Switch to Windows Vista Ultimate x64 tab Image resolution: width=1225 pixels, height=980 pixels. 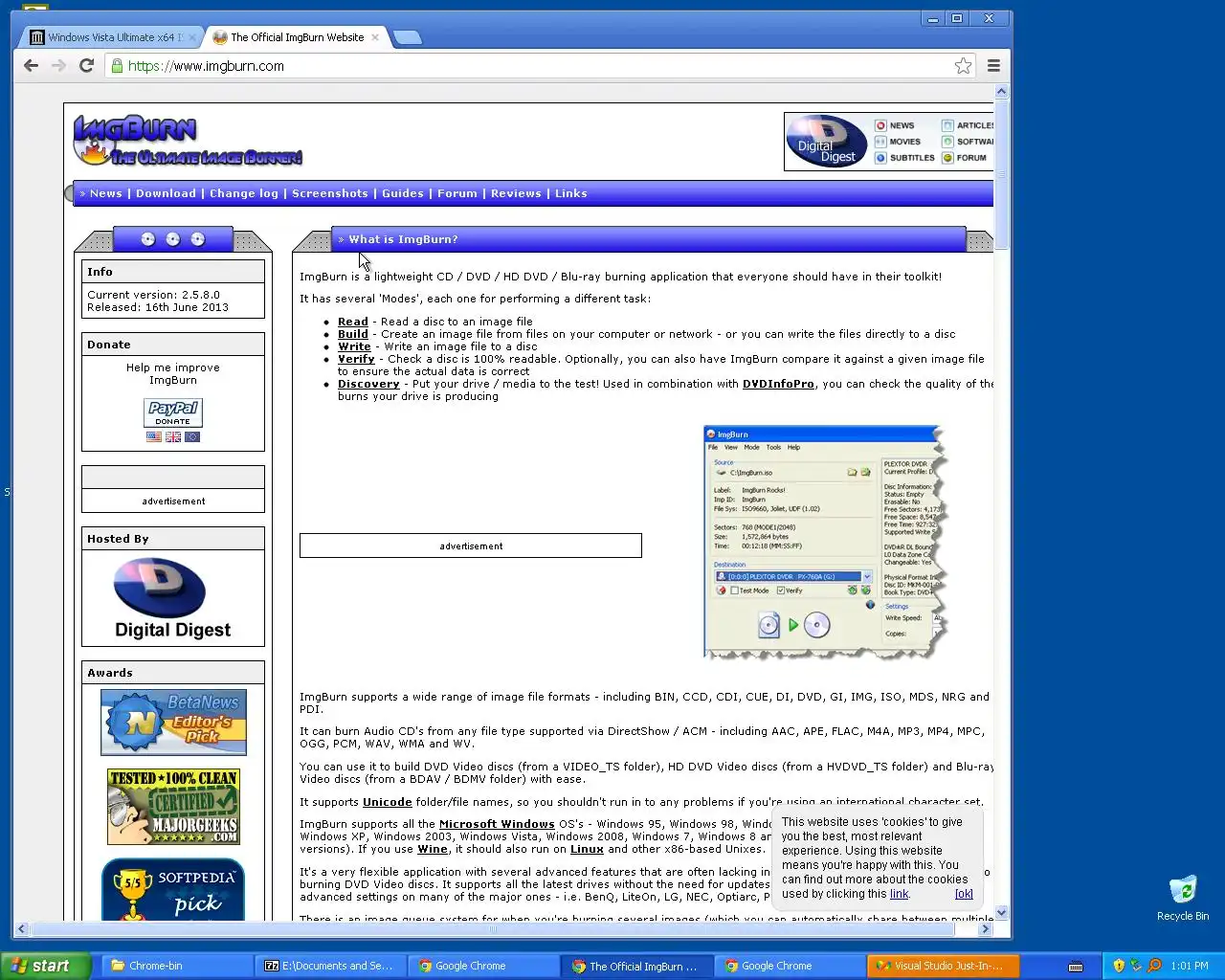[111, 37]
